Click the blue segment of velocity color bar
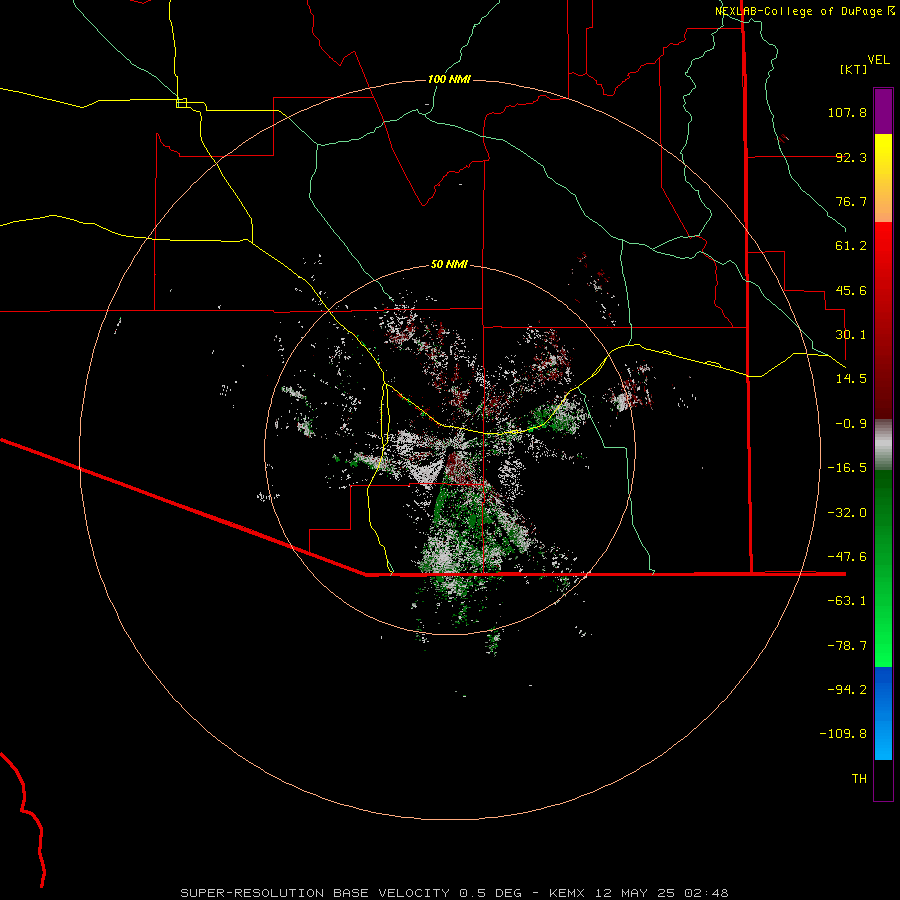This screenshot has width=900, height=900. [883, 713]
